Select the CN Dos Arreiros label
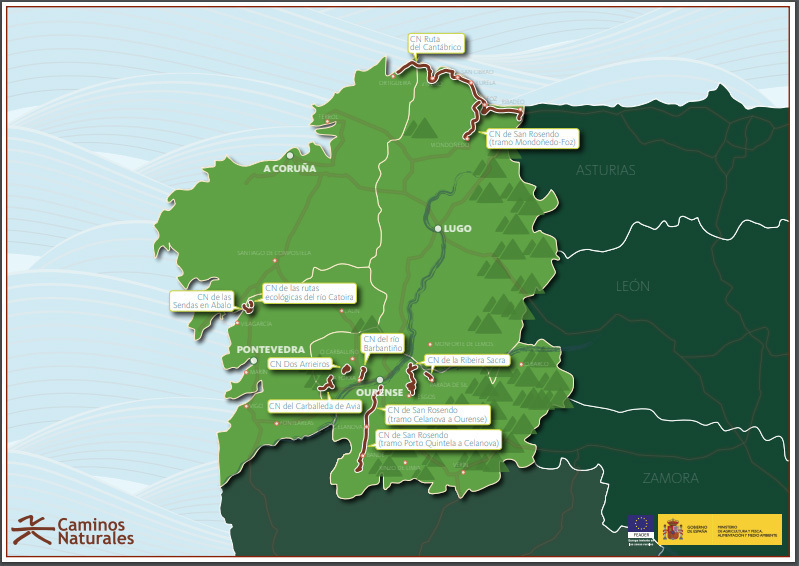This screenshot has height=566, width=799. click(299, 364)
